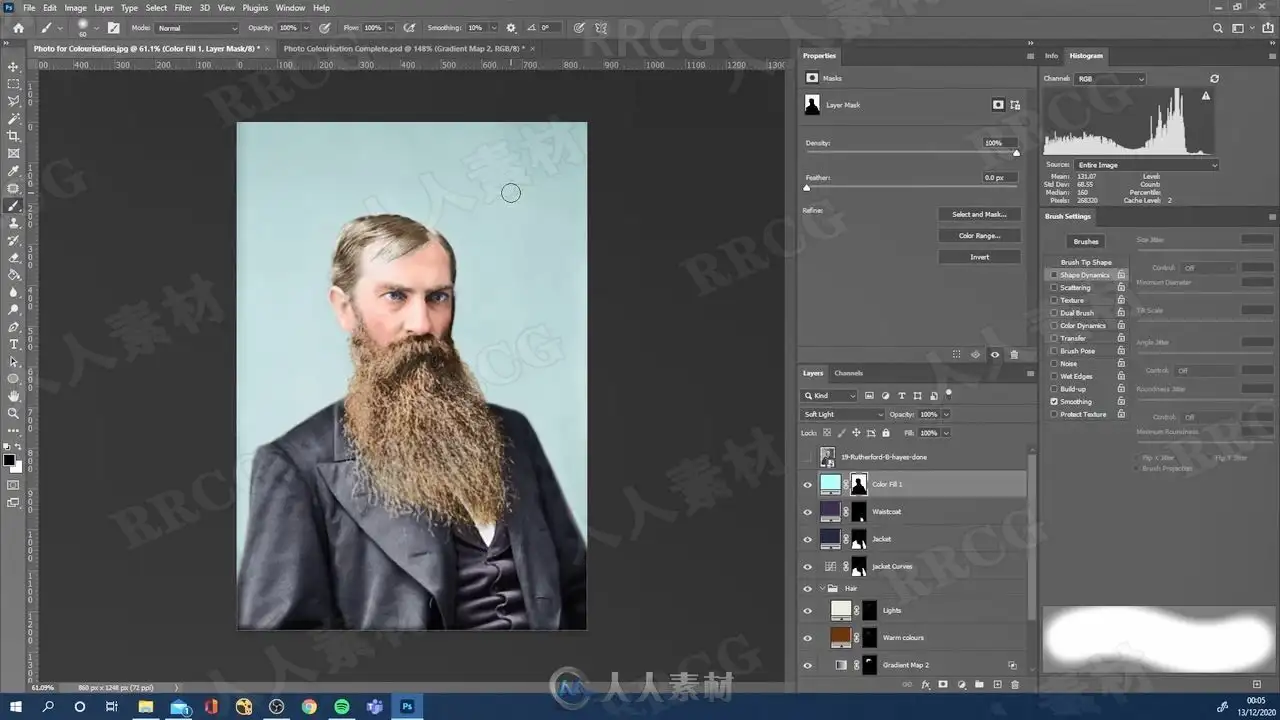Open the Window menu

(290, 8)
